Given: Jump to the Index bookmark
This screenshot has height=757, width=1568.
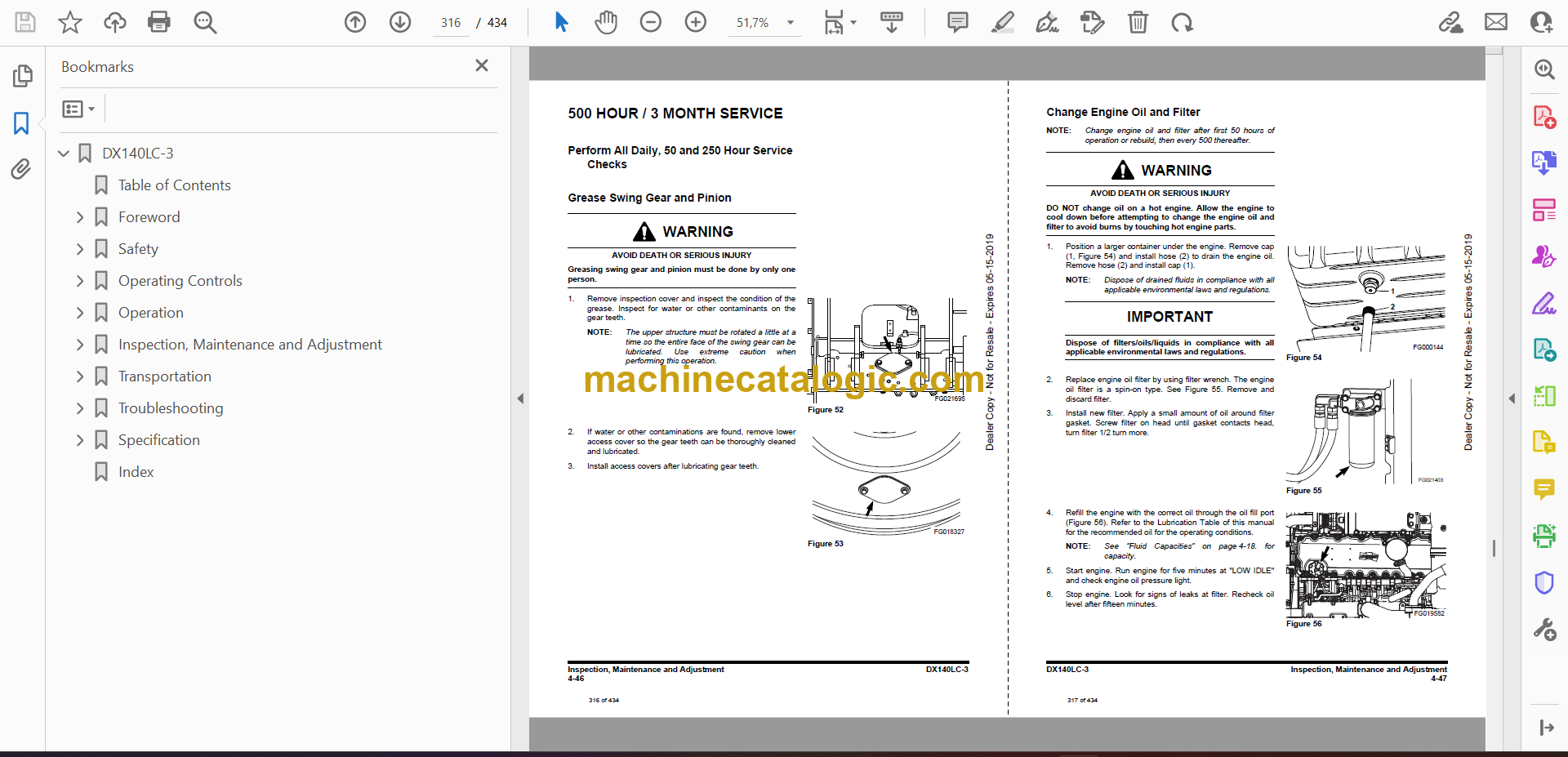Looking at the screenshot, I should (x=136, y=472).
